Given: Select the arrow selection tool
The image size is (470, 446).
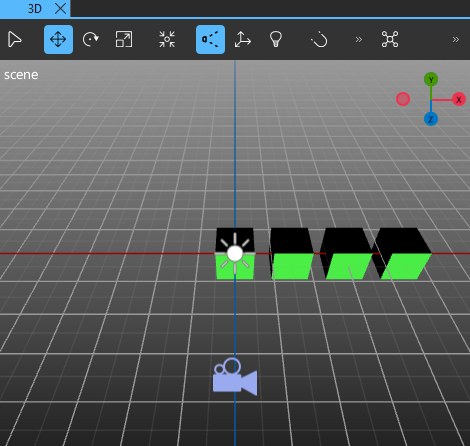Looking at the screenshot, I should click(15, 40).
